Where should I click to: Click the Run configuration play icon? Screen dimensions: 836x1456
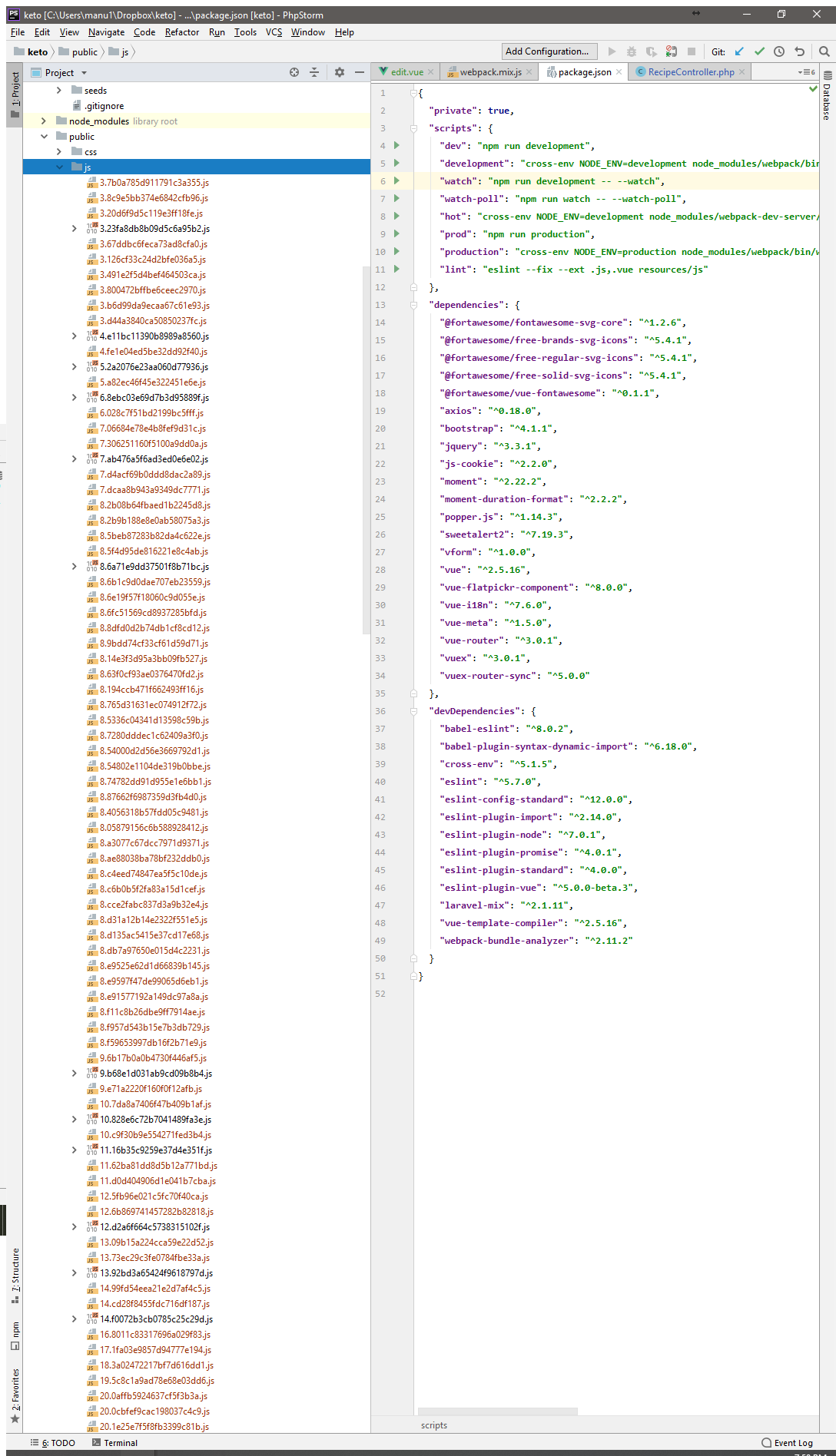pos(612,51)
